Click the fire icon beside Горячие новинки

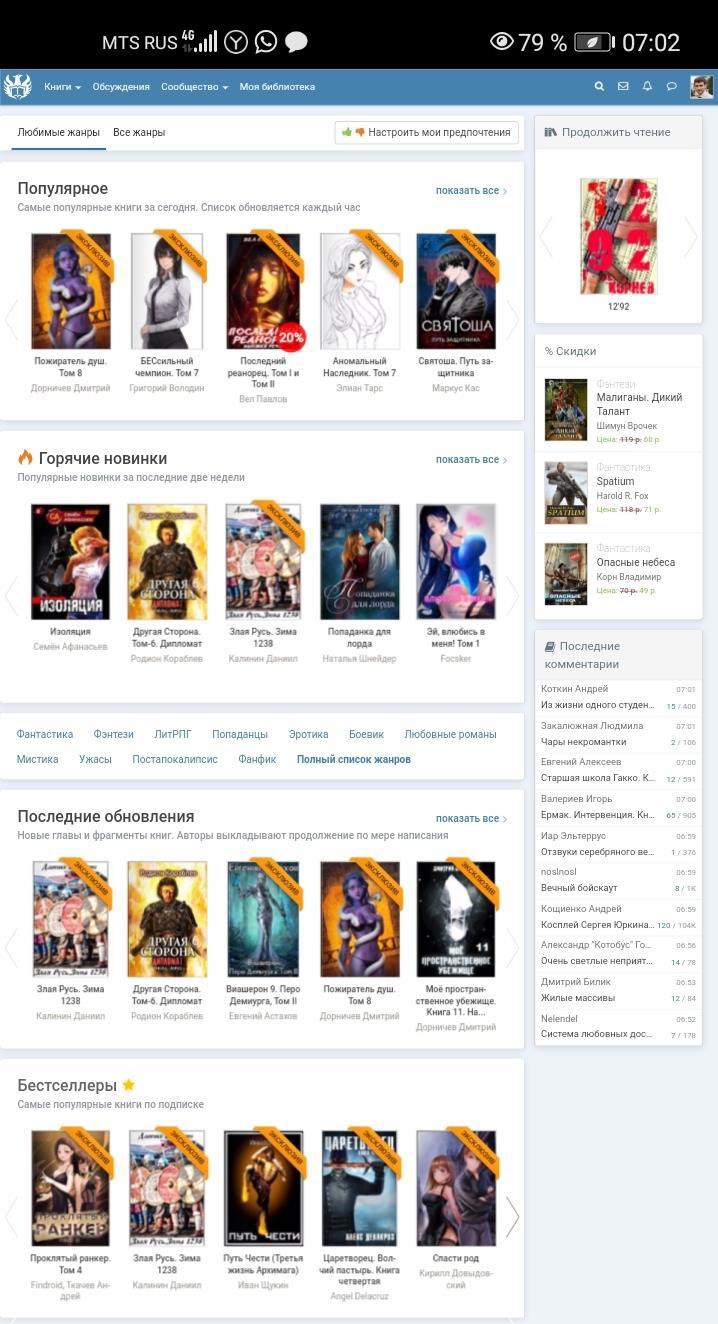(25, 457)
